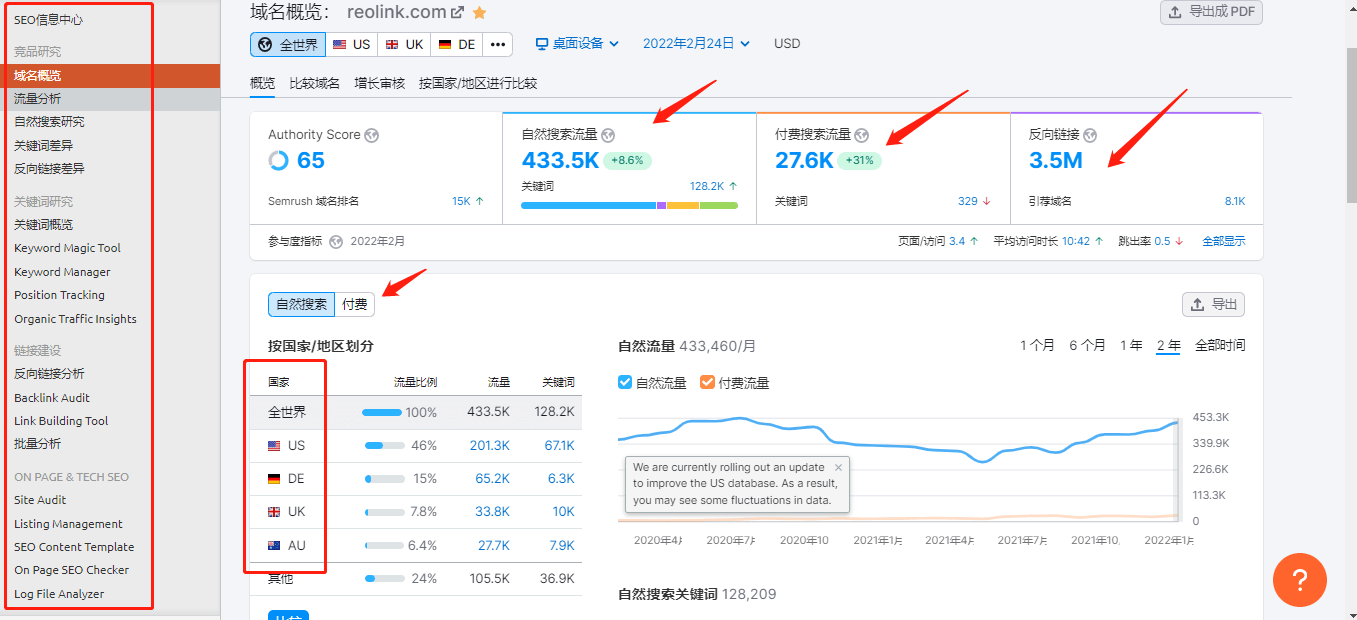Click the 329 paid keywords link

(x=968, y=201)
